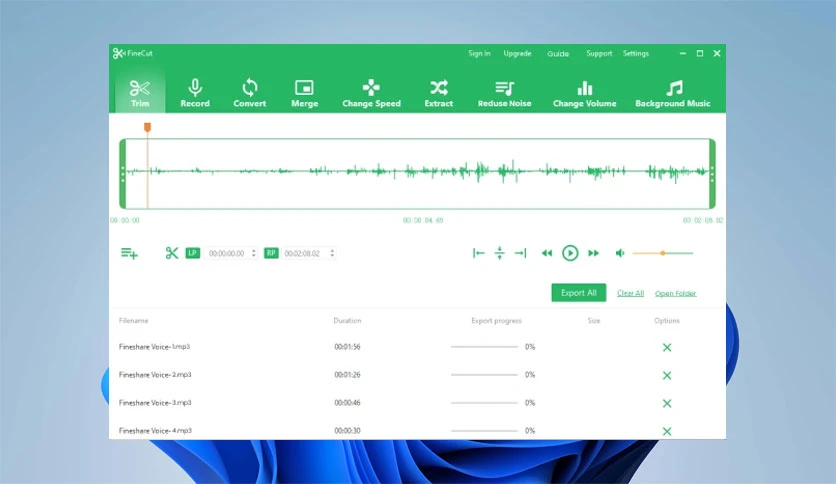Click the Size column header

[x=593, y=320]
